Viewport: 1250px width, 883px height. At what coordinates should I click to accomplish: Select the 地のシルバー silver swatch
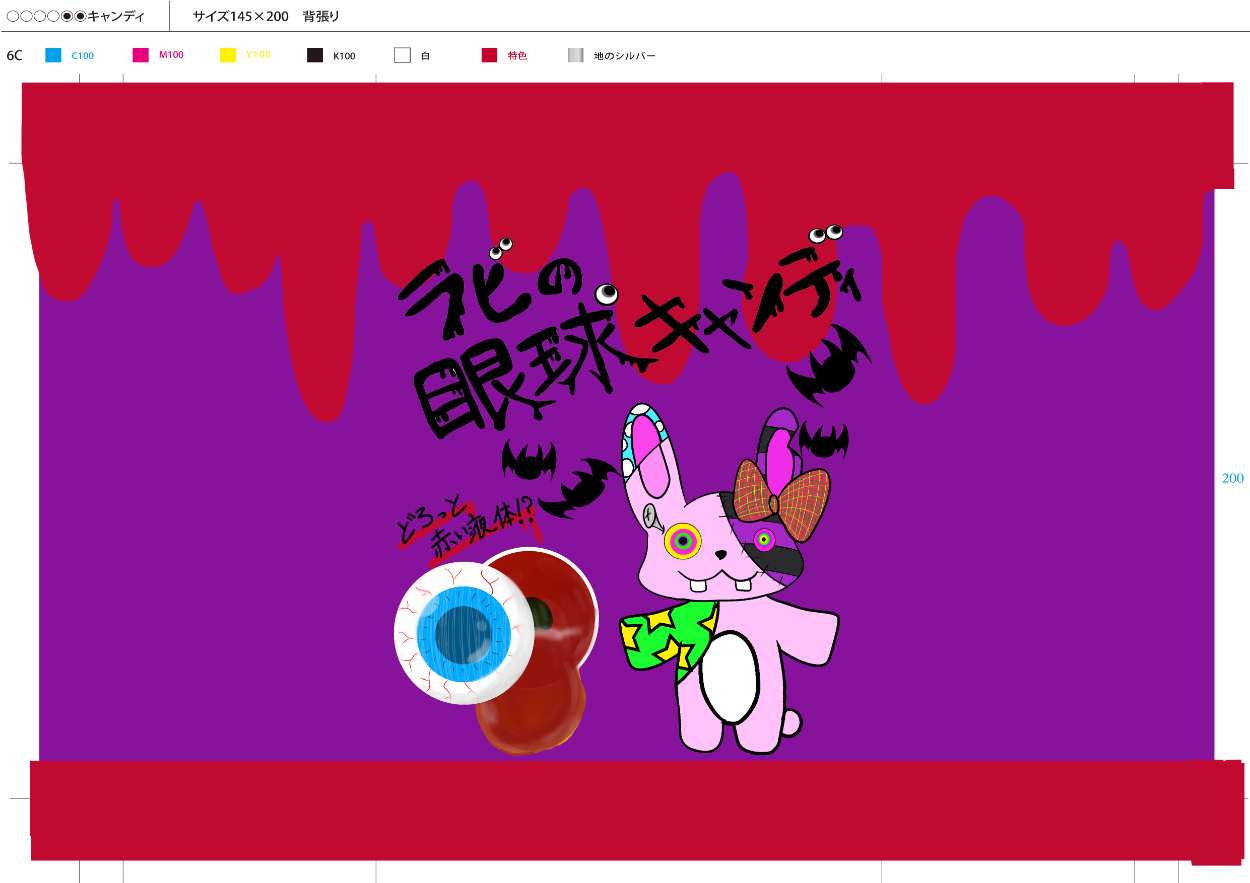(x=576, y=56)
